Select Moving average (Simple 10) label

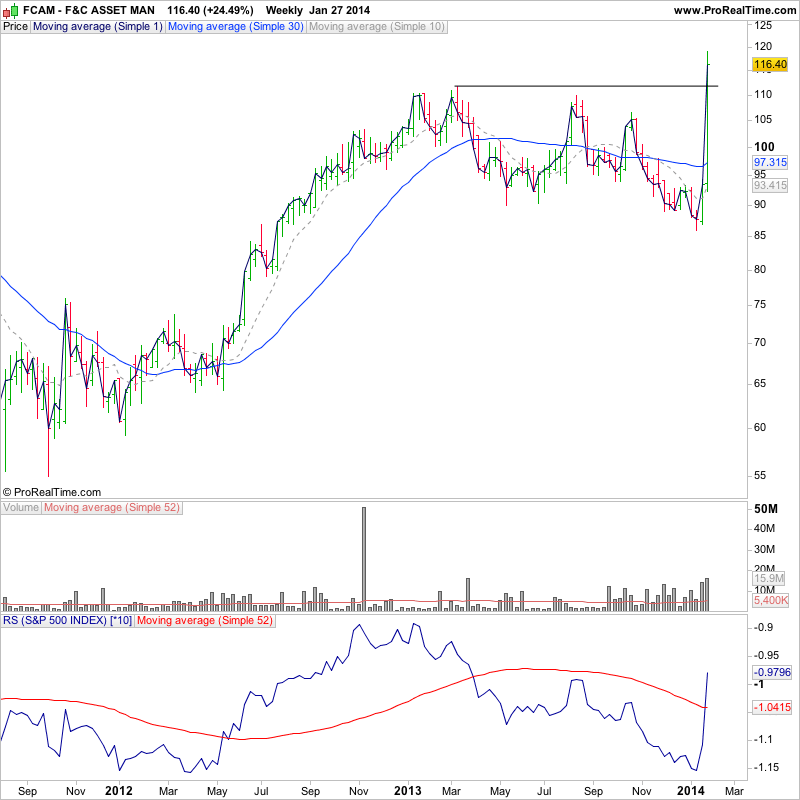377,27
